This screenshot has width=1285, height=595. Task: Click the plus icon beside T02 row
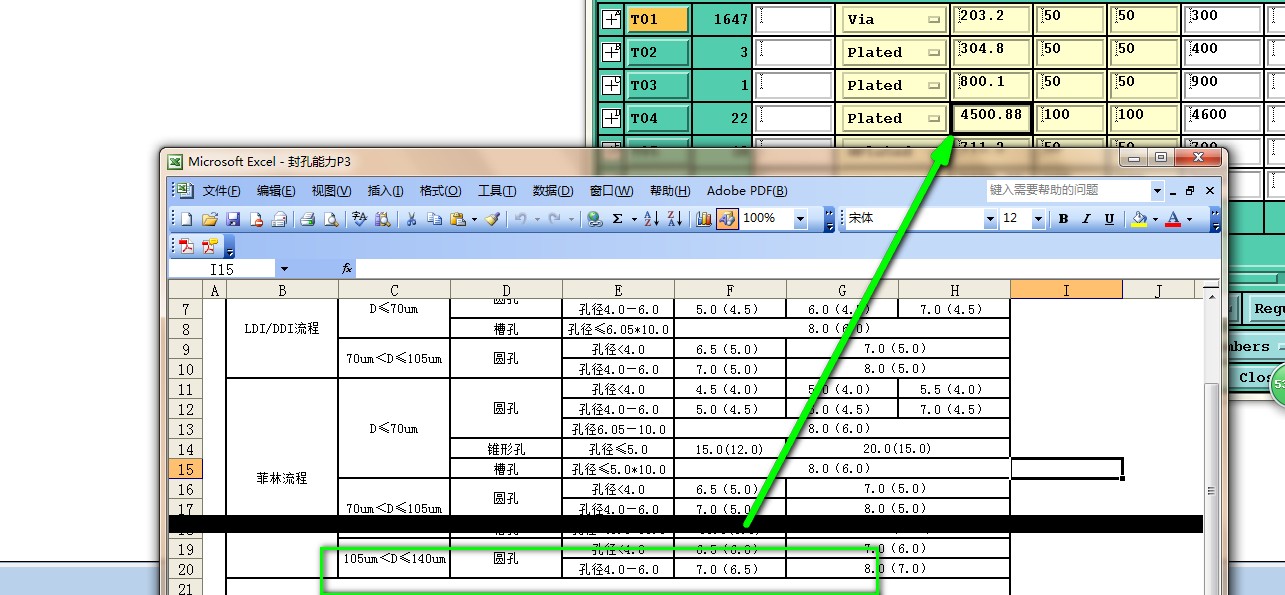611,51
